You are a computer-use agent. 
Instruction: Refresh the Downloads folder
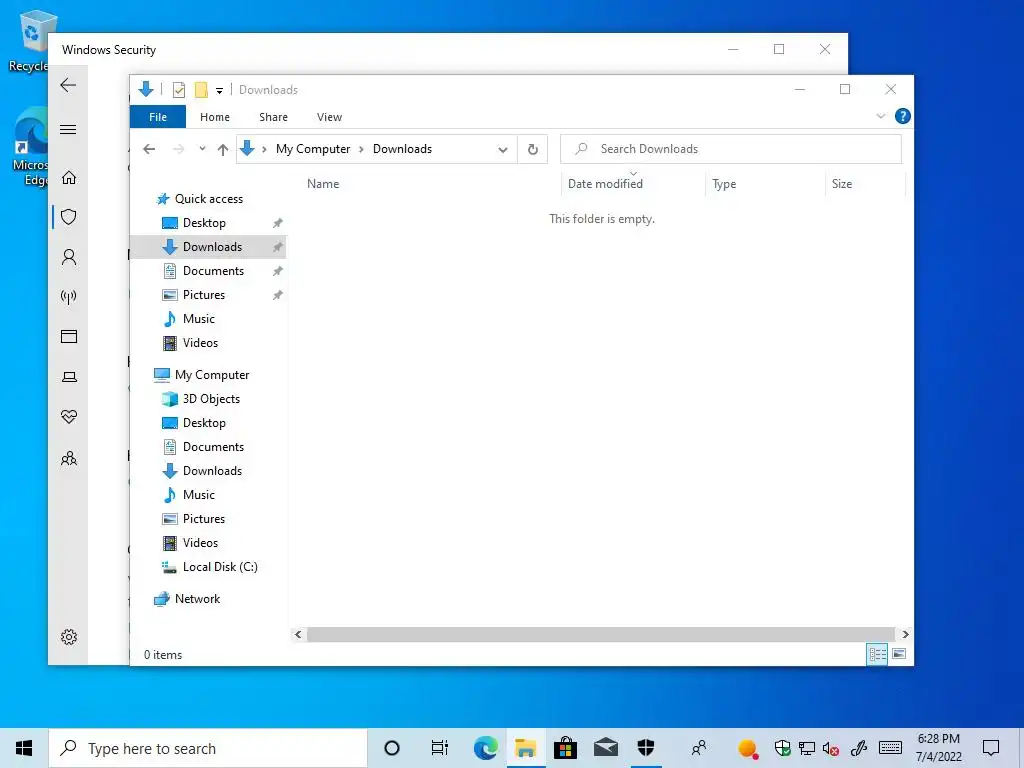click(533, 150)
